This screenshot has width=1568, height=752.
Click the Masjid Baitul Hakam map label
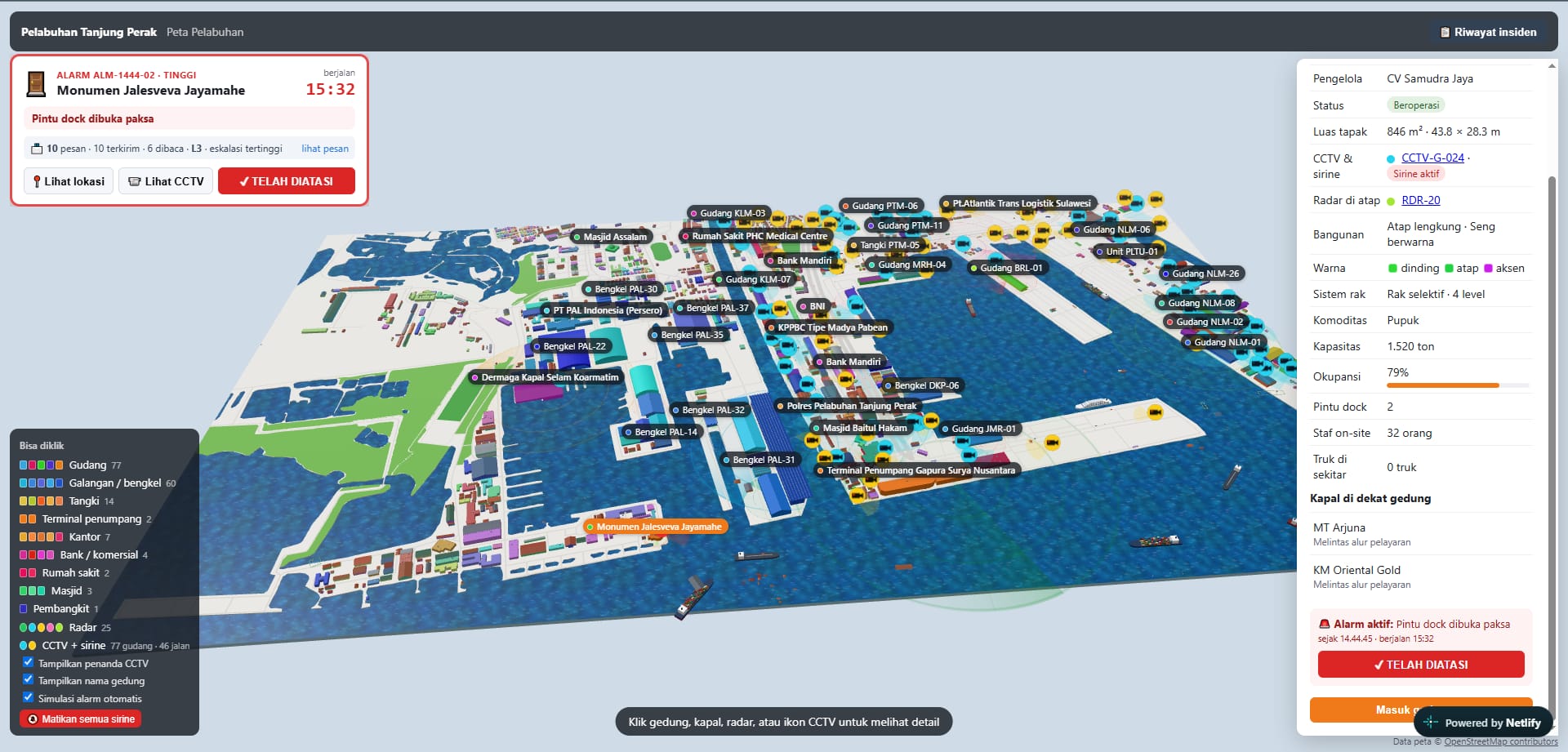tap(861, 428)
